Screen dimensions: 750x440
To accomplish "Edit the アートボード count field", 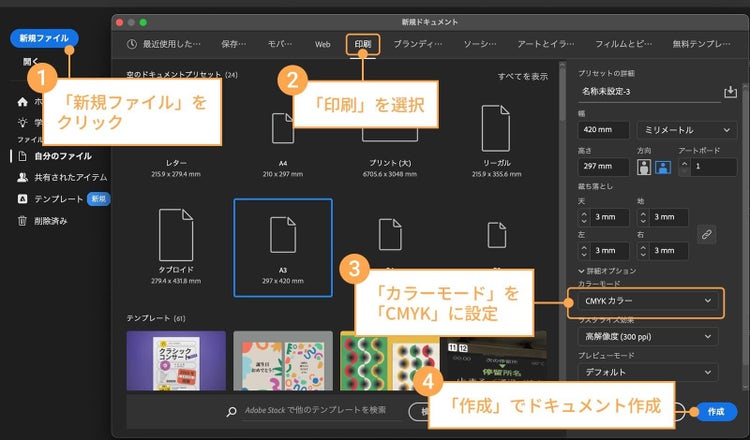I will (x=714, y=167).
